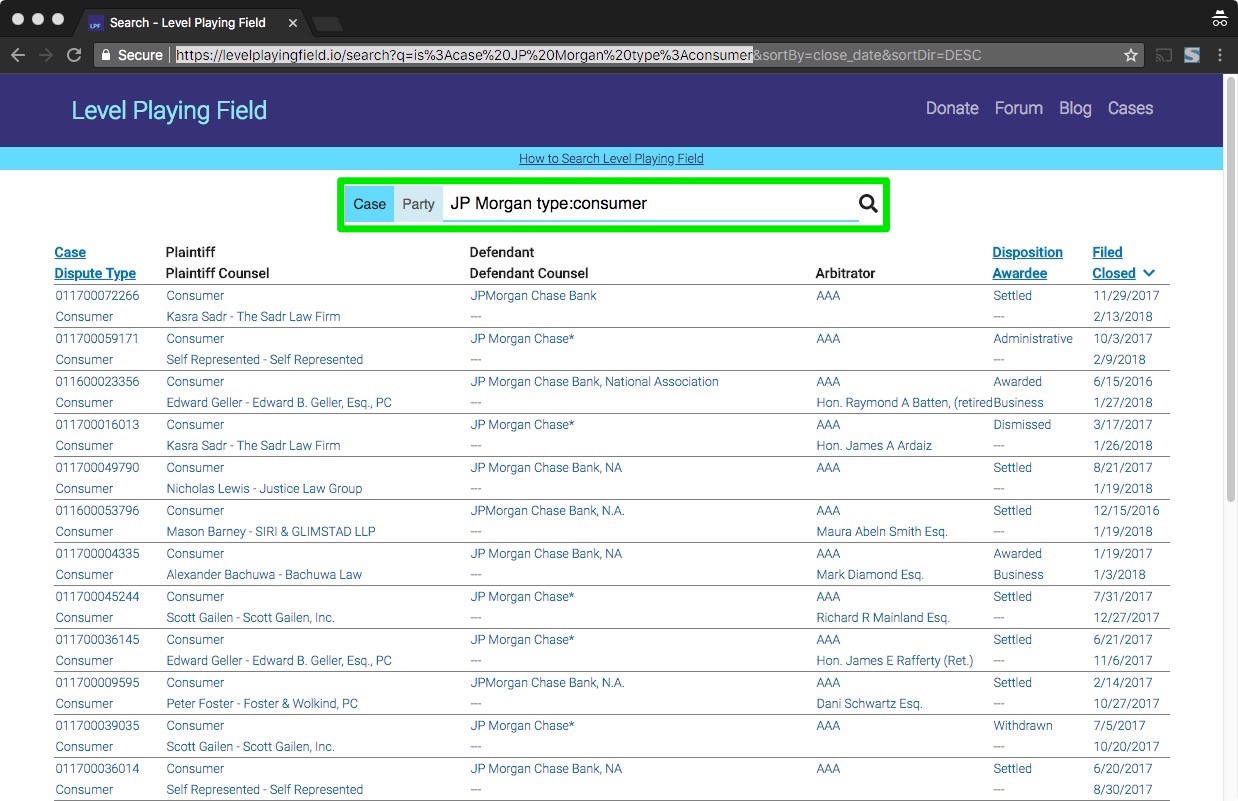Open a new browser tab
The width and height of the screenshot is (1238, 801).
pyautogui.click(x=327, y=23)
